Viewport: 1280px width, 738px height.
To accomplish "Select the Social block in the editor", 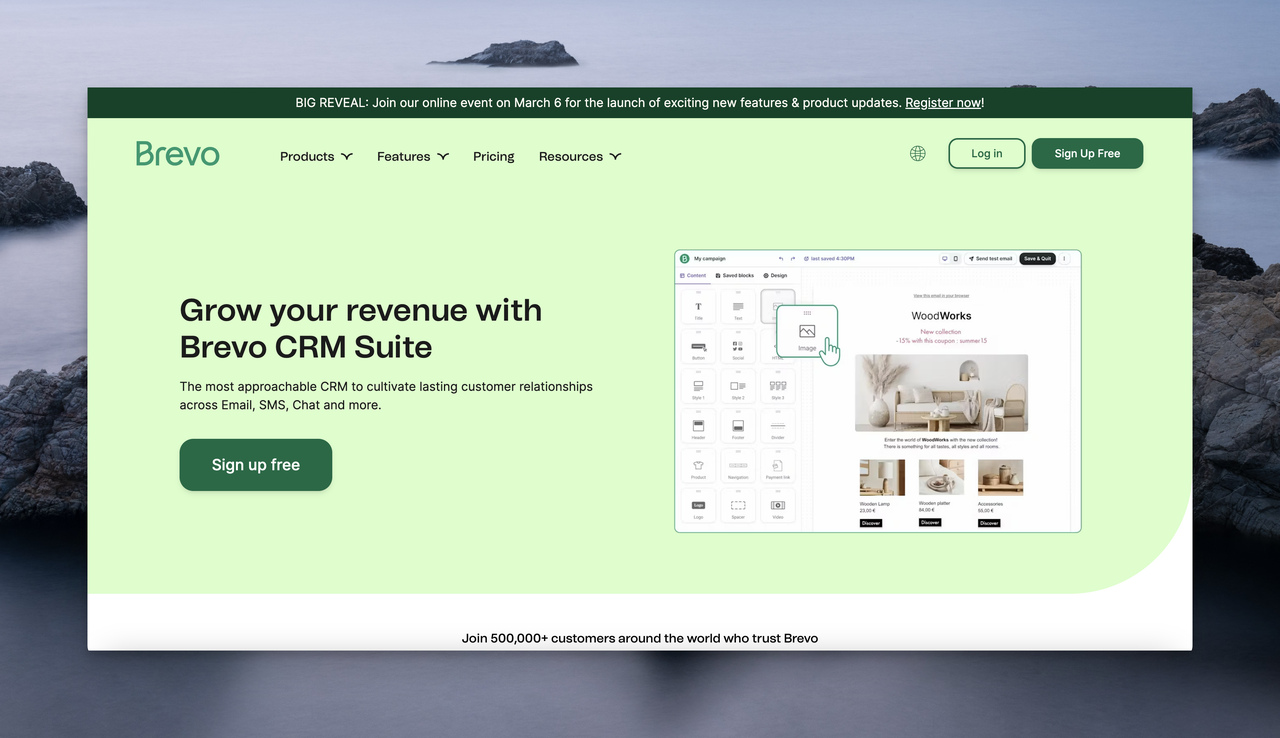I will tap(738, 346).
